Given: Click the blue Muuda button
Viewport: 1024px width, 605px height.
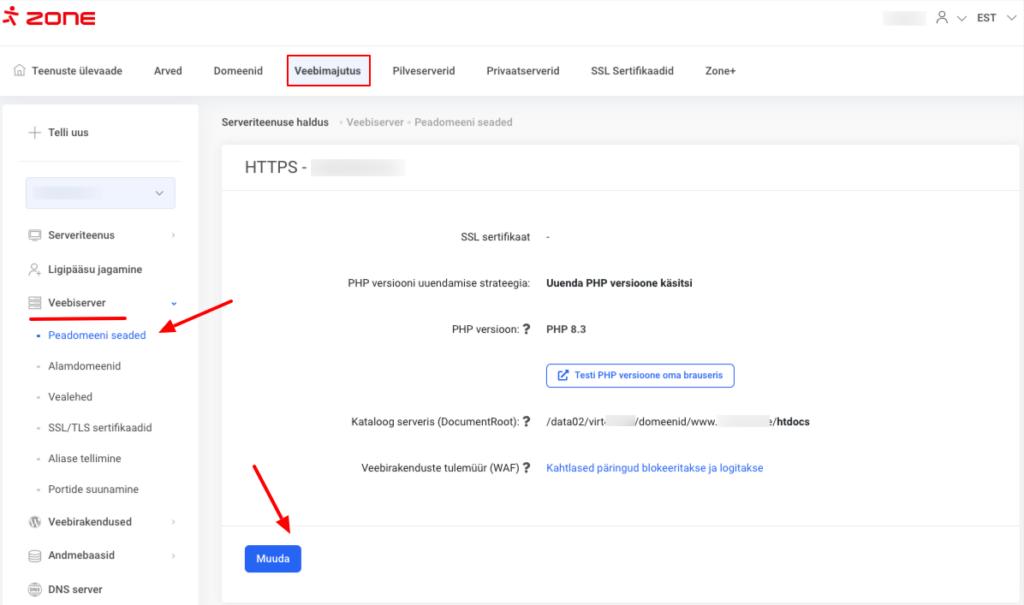Looking at the screenshot, I should [x=272, y=559].
